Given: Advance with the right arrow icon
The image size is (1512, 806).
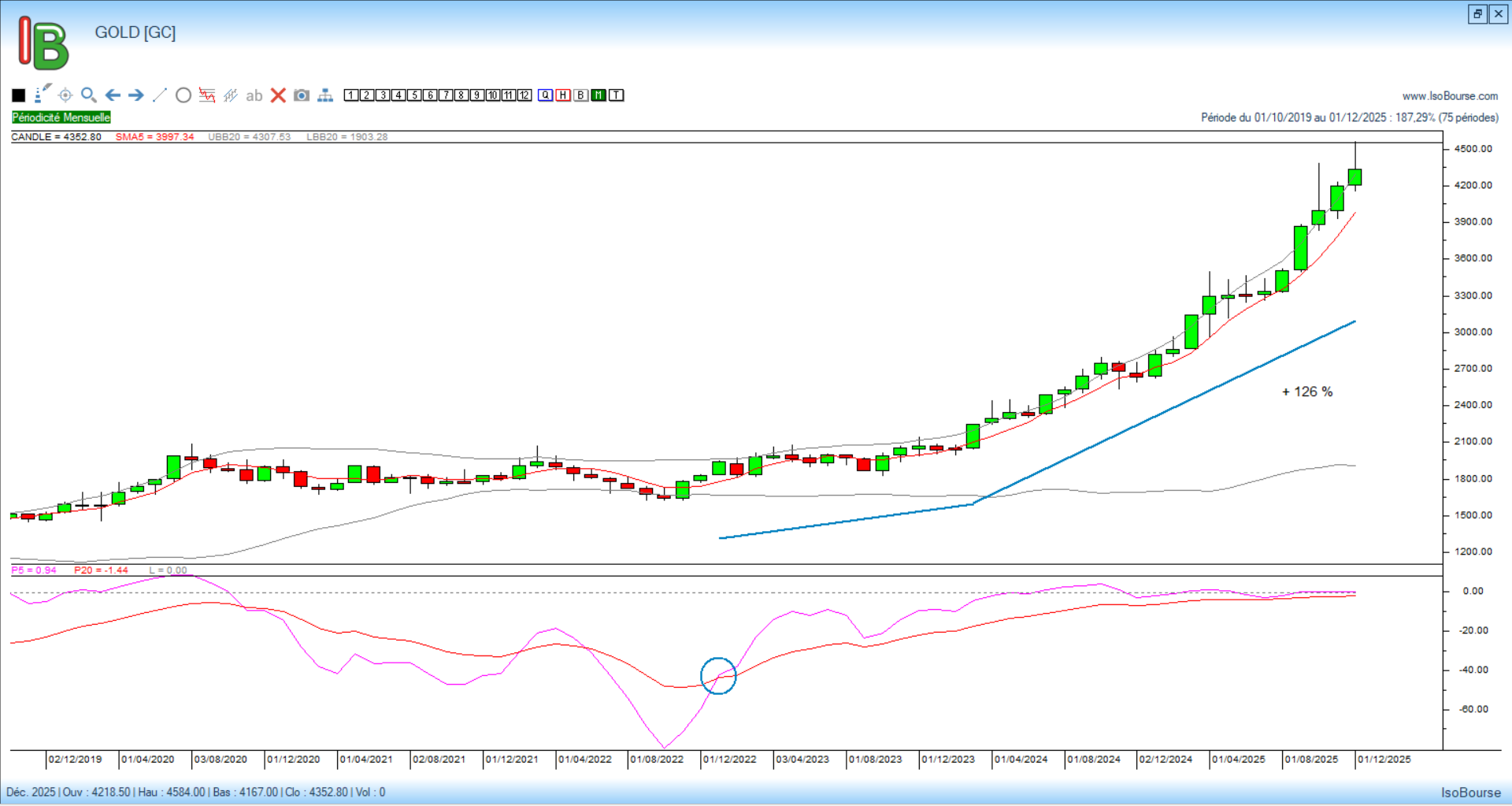Looking at the screenshot, I should click(136, 95).
